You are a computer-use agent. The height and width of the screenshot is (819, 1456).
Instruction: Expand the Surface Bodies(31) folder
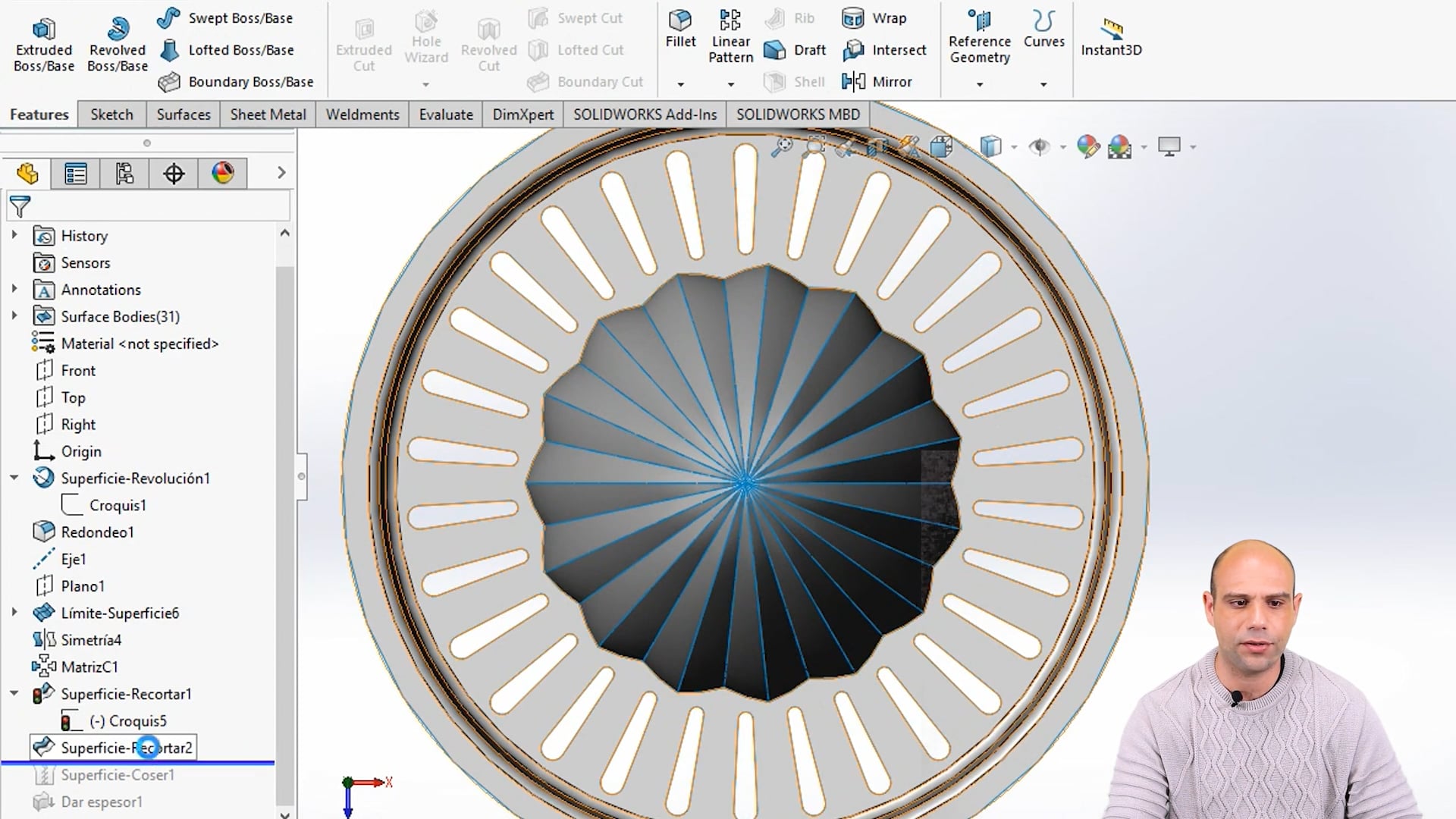click(x=14, y=315)
